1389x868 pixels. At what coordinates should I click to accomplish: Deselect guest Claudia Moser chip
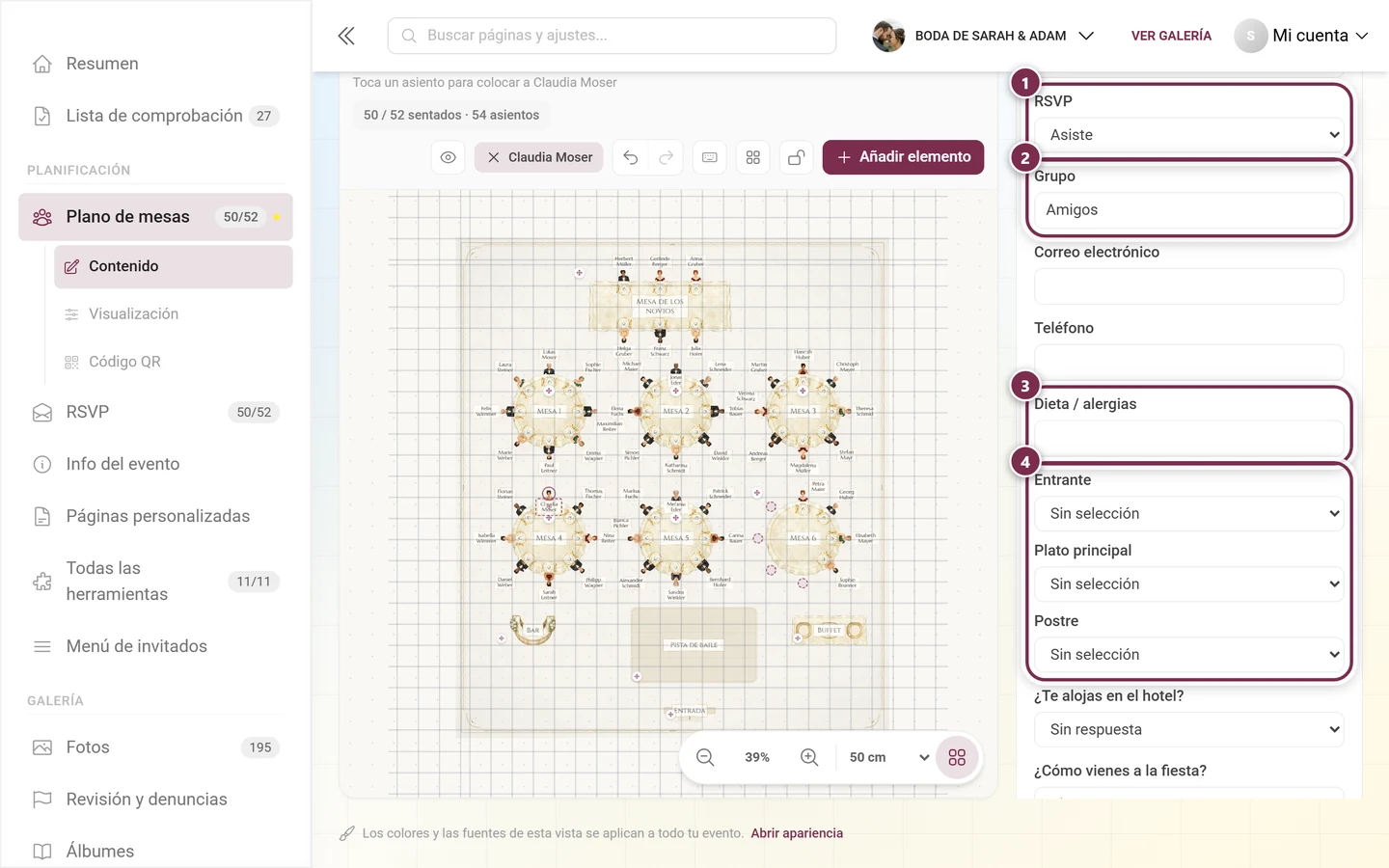click(539, 157)
